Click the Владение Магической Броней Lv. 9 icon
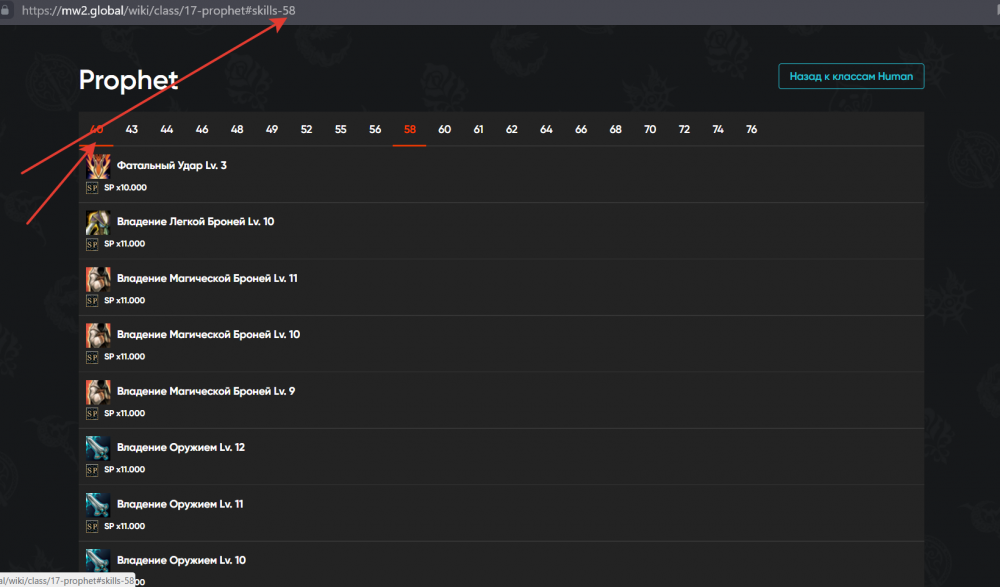The height and width of the screenshot is (587, 1000). (x=97, y=392)
